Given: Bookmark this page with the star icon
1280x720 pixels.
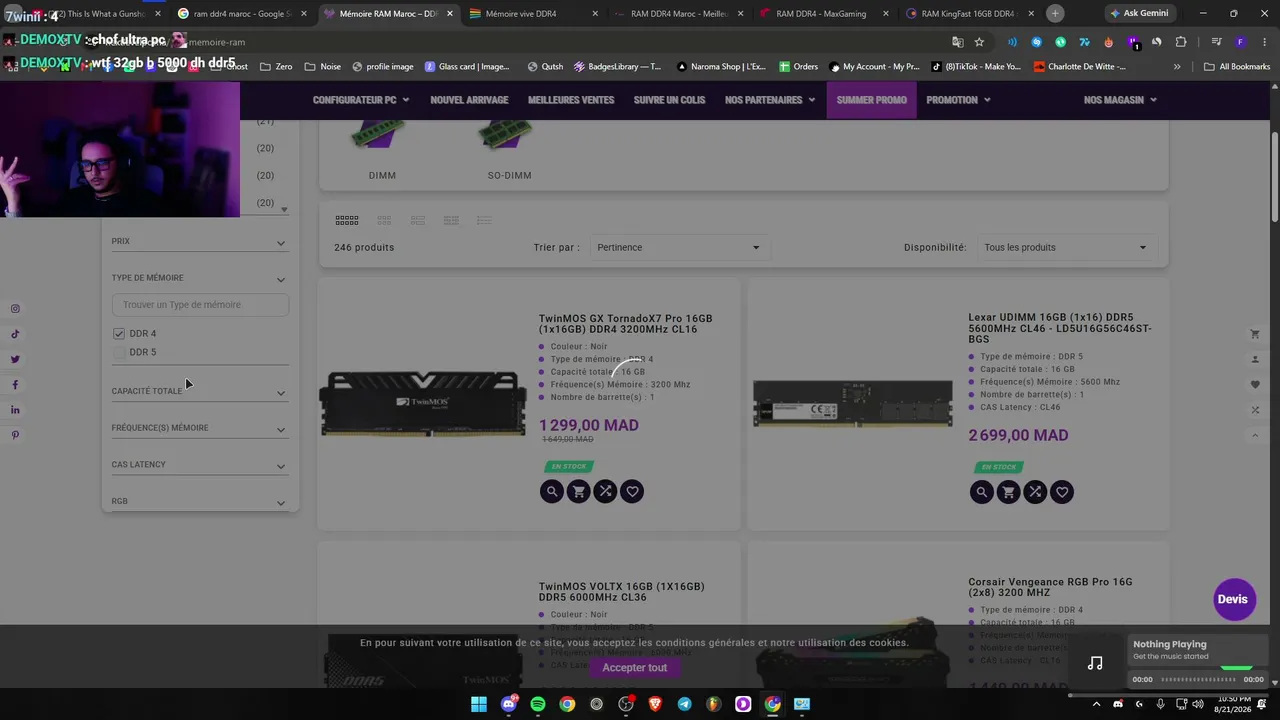Looking at the screenshot, I should pos(979,42).
